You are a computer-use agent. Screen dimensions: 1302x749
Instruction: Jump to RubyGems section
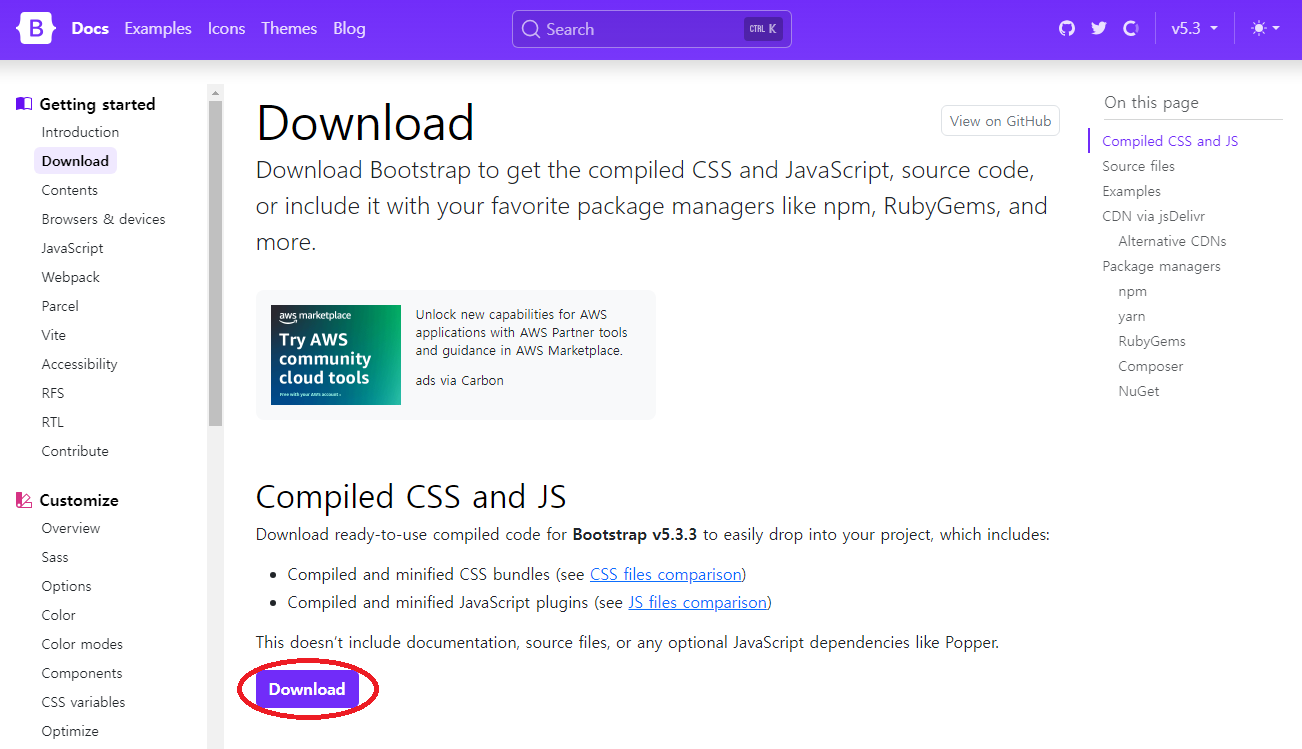1152,341
